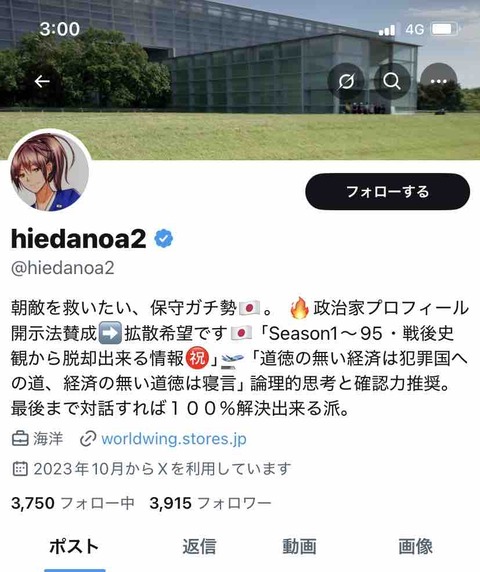Select the 画像 tab
Screen dimensions: 480x572
point(415,546)
